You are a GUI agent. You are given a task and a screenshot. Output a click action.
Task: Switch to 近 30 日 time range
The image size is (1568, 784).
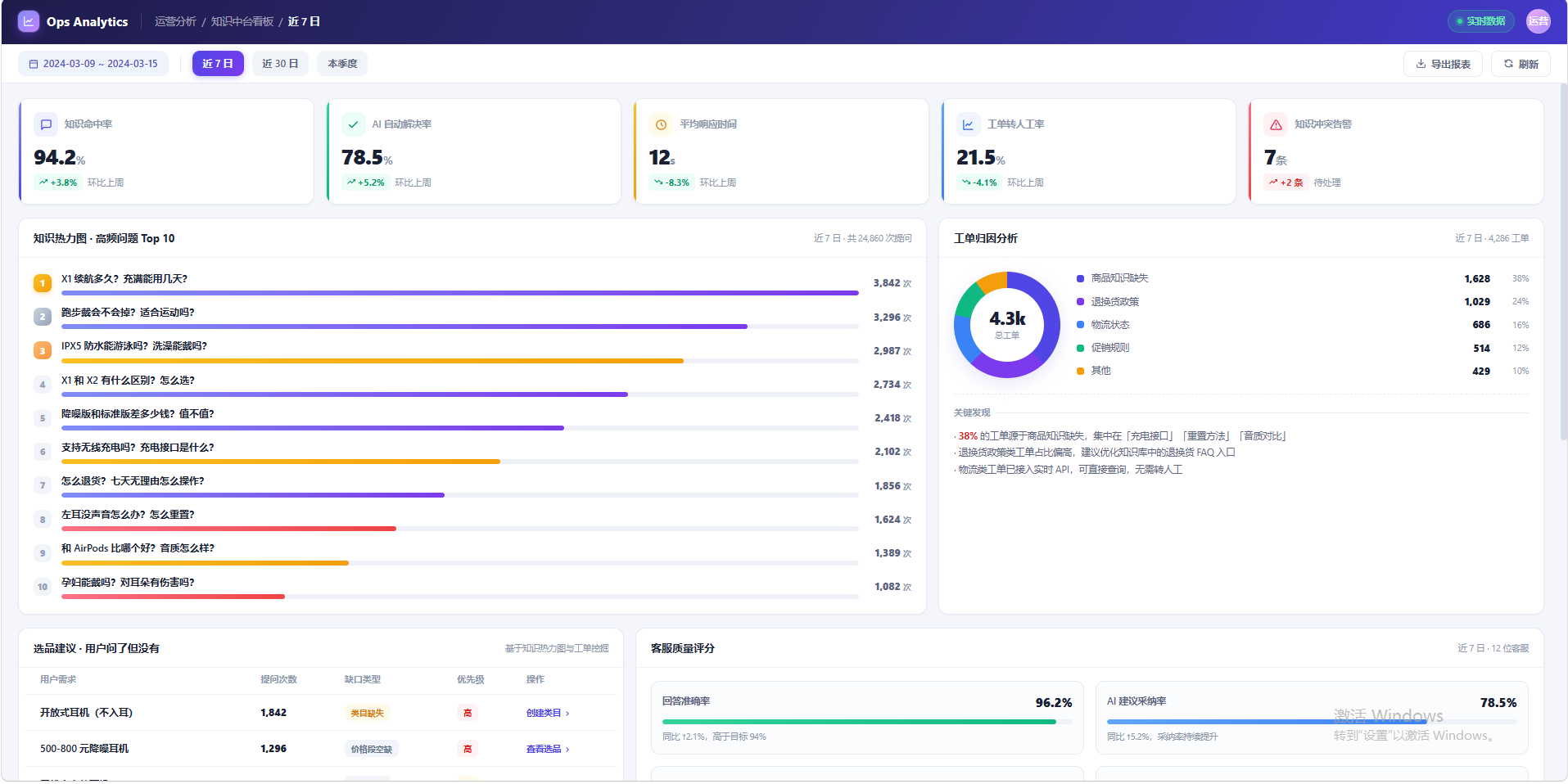pos(280,64)
